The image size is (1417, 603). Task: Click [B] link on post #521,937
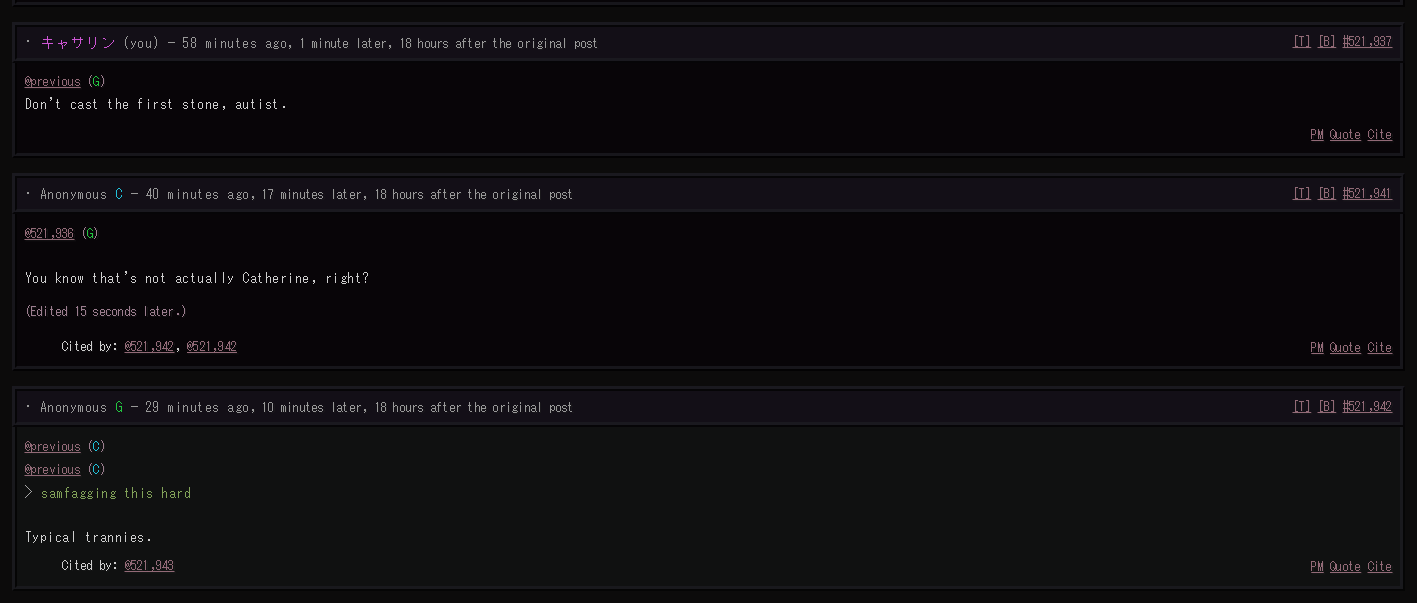click(1326, 42)
